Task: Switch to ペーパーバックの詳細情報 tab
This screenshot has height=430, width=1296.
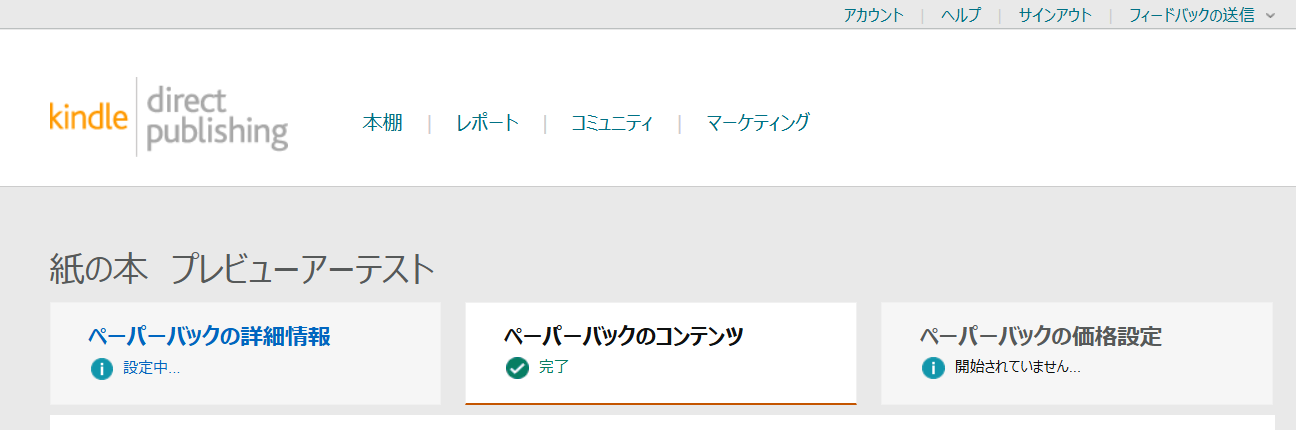Action: pyautogui.click(x=245, y=354)
